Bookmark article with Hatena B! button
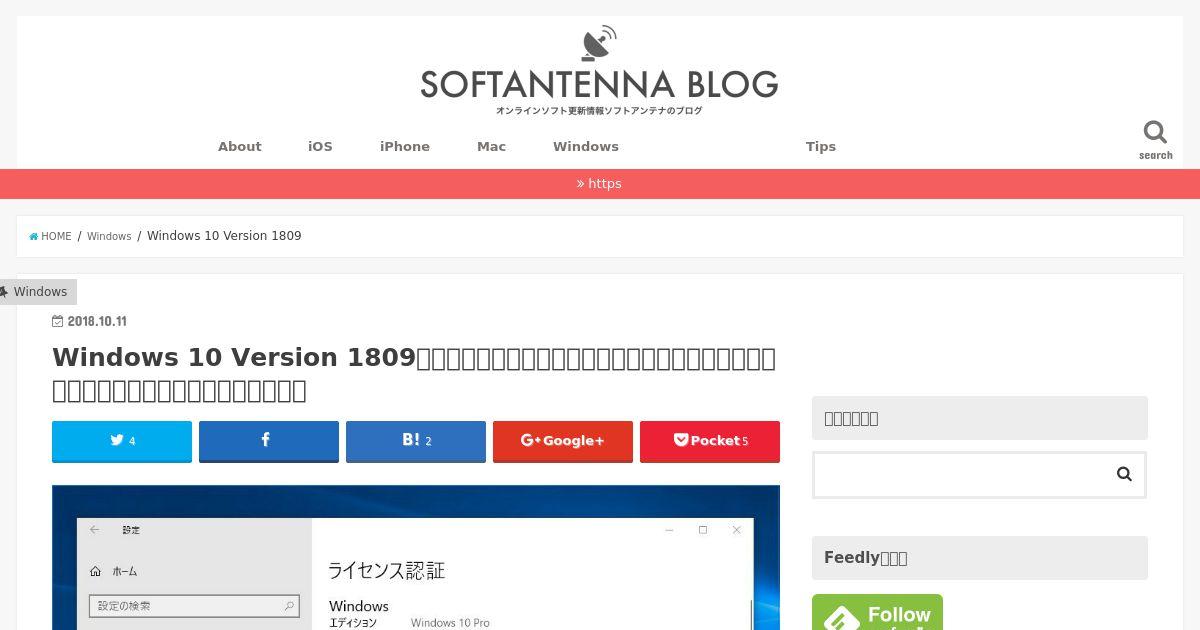The height and width of the screenshot is (630, 1200). pyautogui.click(x=416, y=441)
